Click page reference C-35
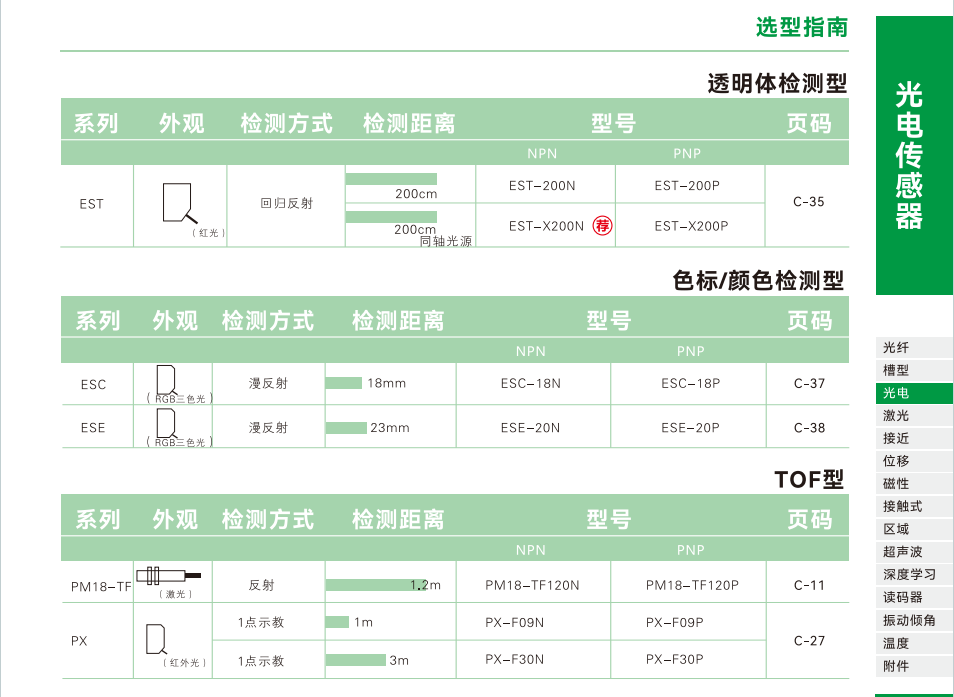This screenshot has height=697, width=954. tap(809, 202)
